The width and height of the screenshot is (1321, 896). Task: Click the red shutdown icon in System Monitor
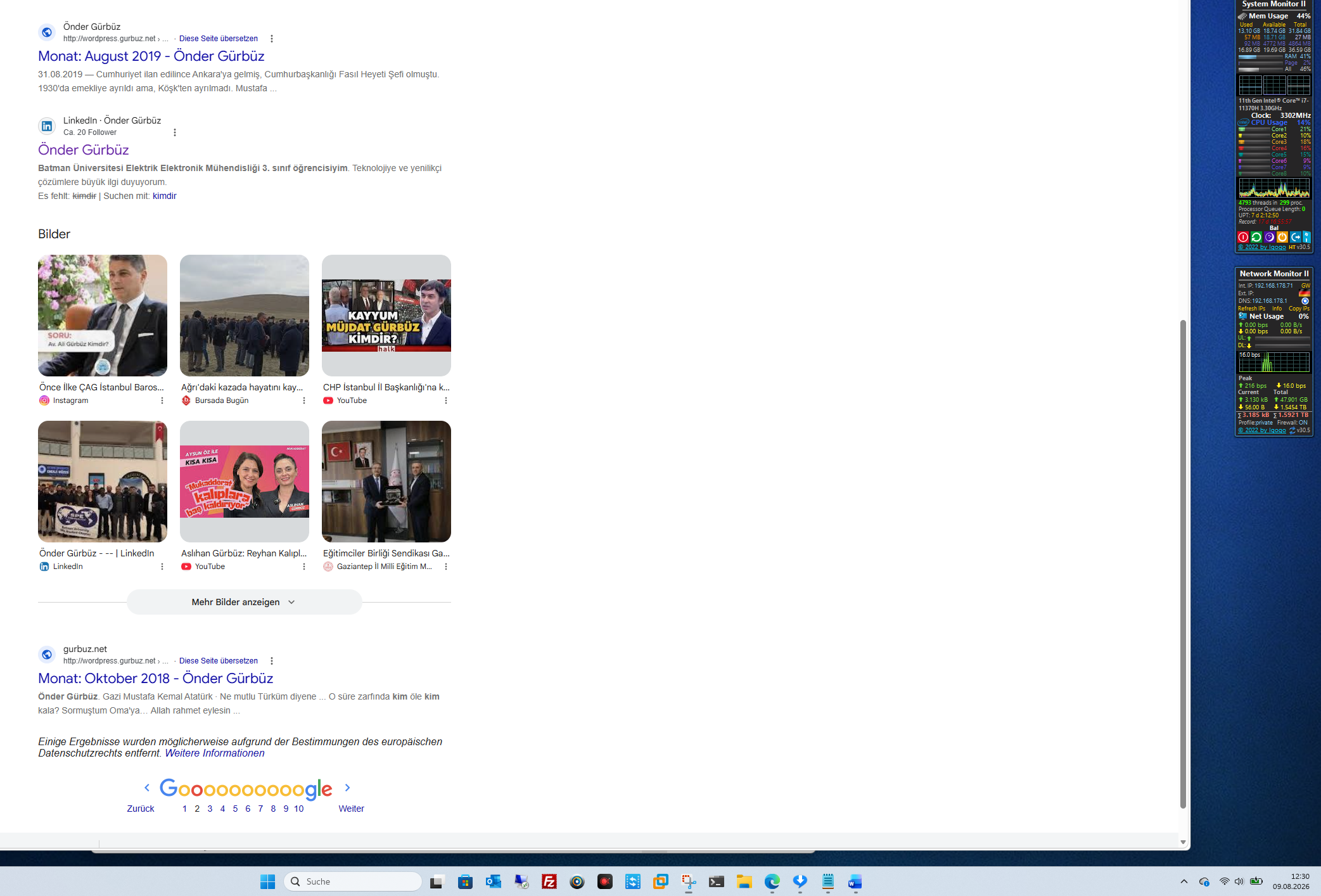click(1243, 237)
